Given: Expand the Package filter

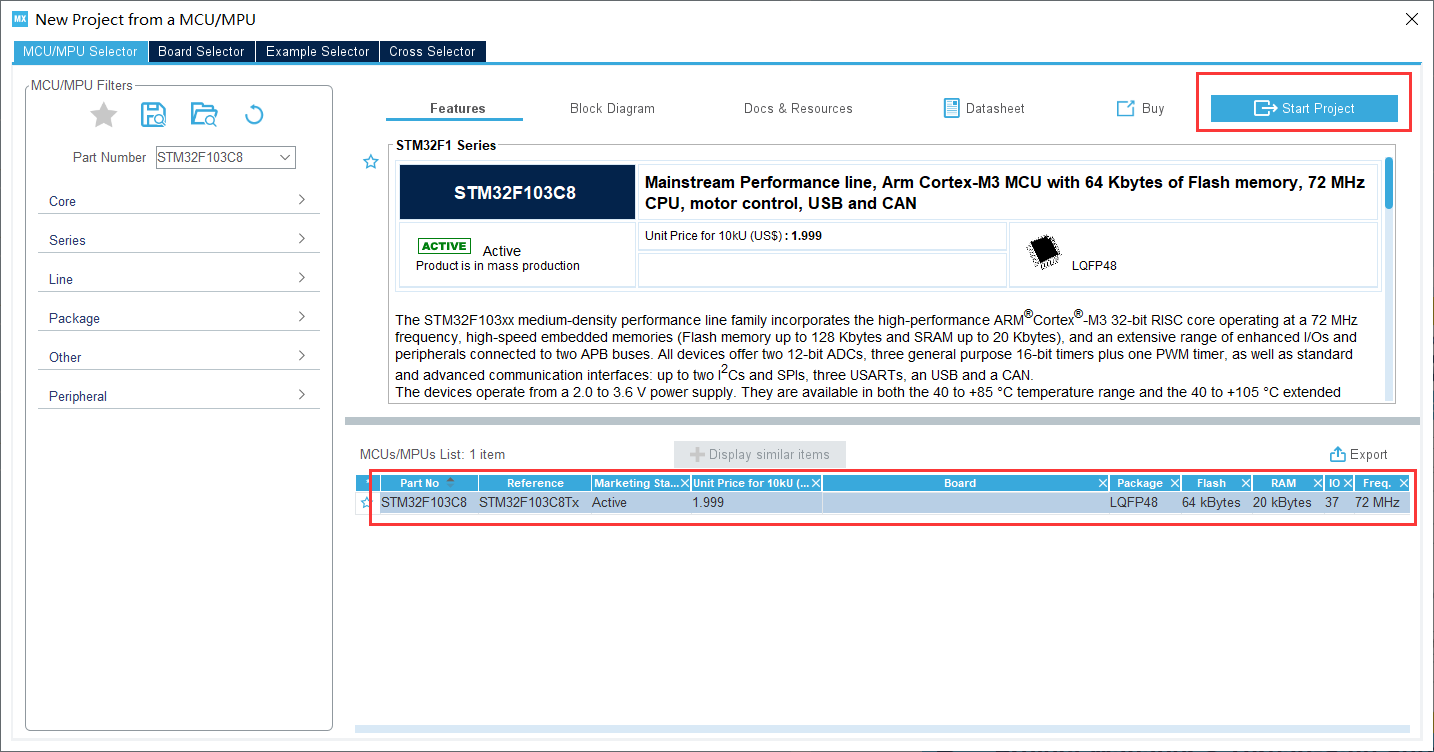Looking at the screenshot, I should [180, 318].
